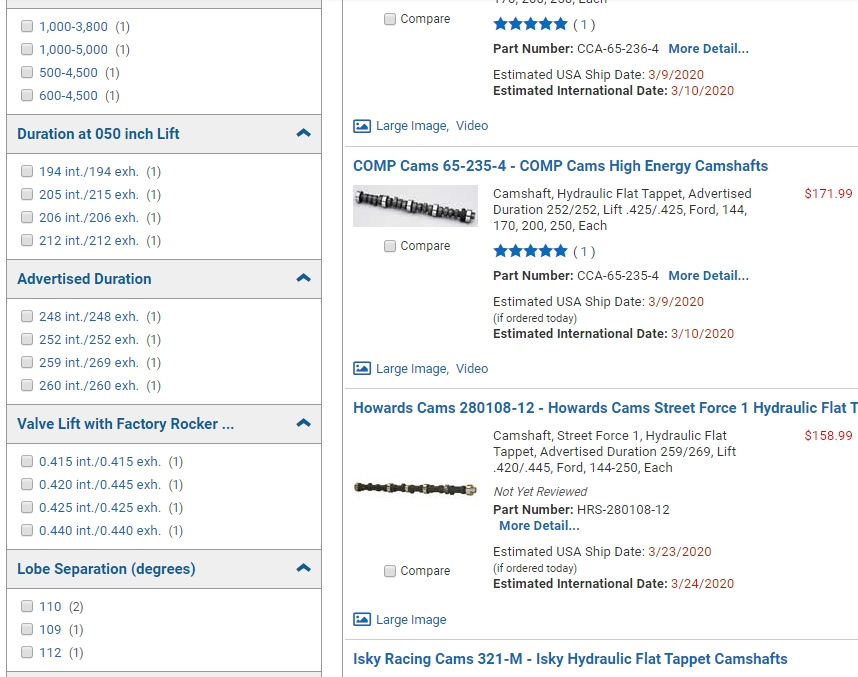
Task: Check lobe separation 110 filter
Action: [27, 606]
